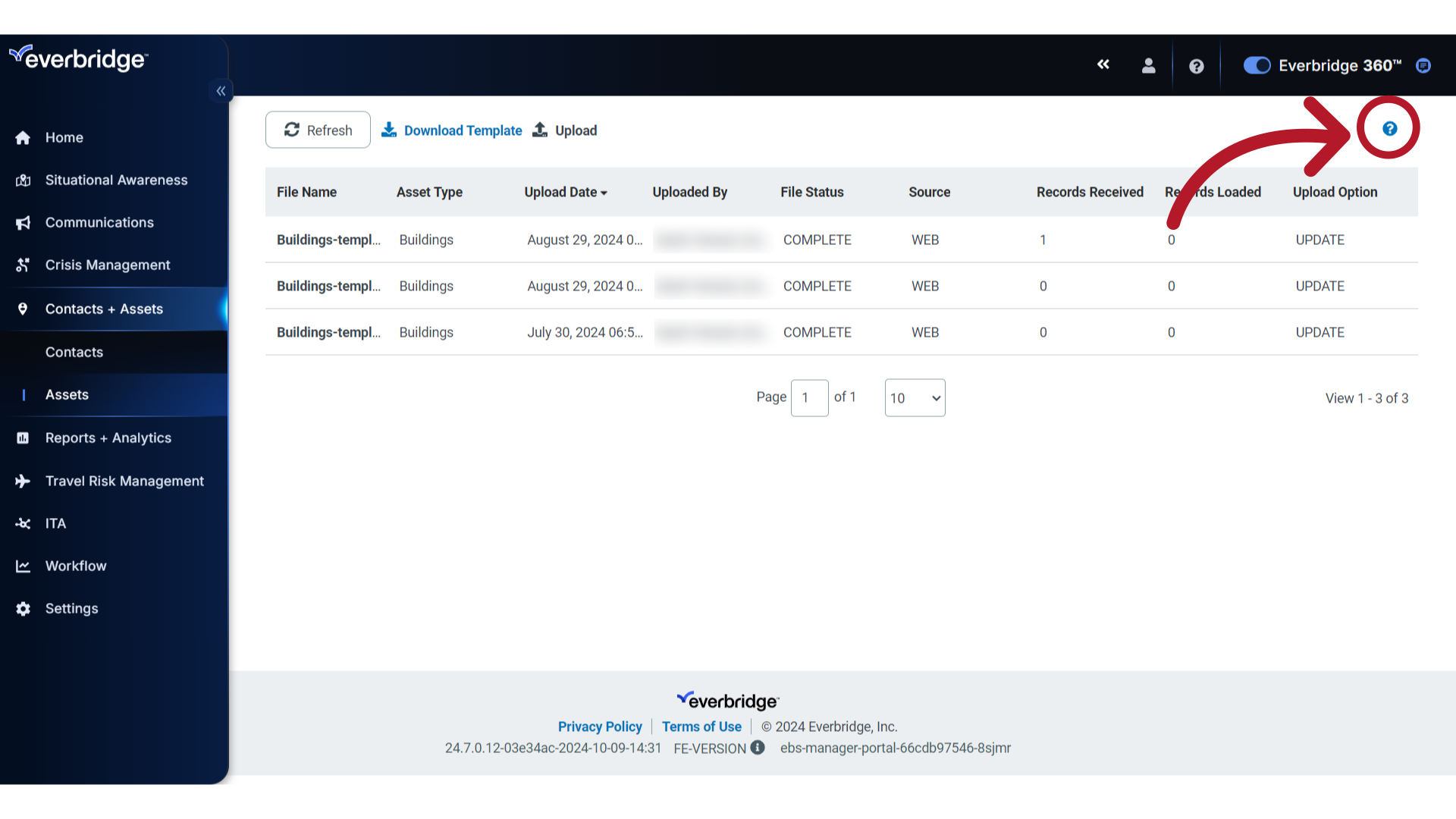
Task: Click the double-left chevron in top bar
Action: (x=1103, y=65)
